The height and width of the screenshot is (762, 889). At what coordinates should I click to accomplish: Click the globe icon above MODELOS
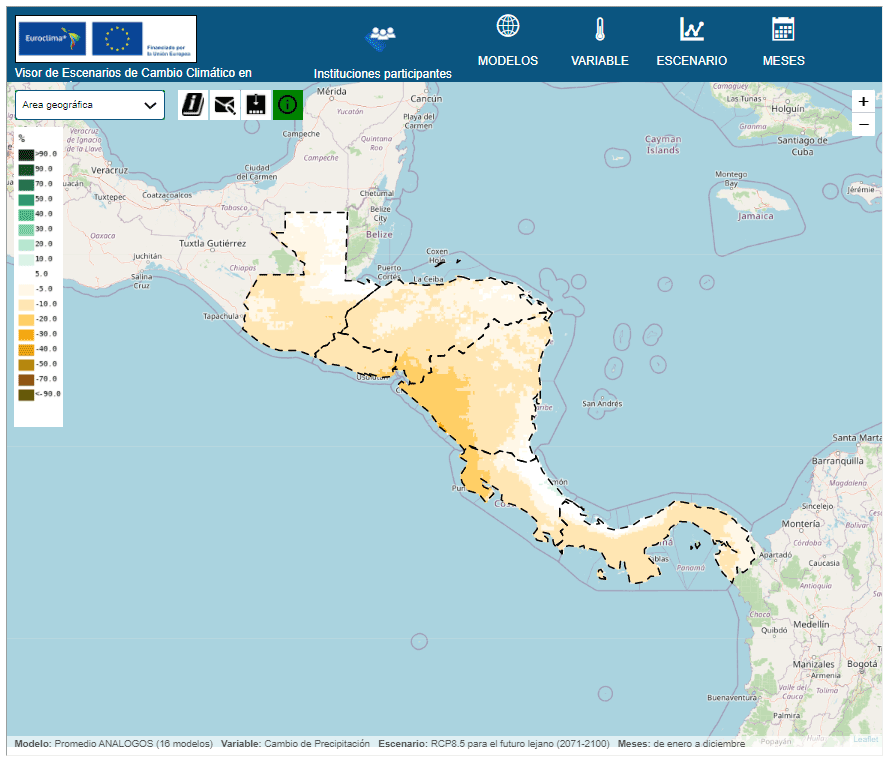tap(508, 27)
